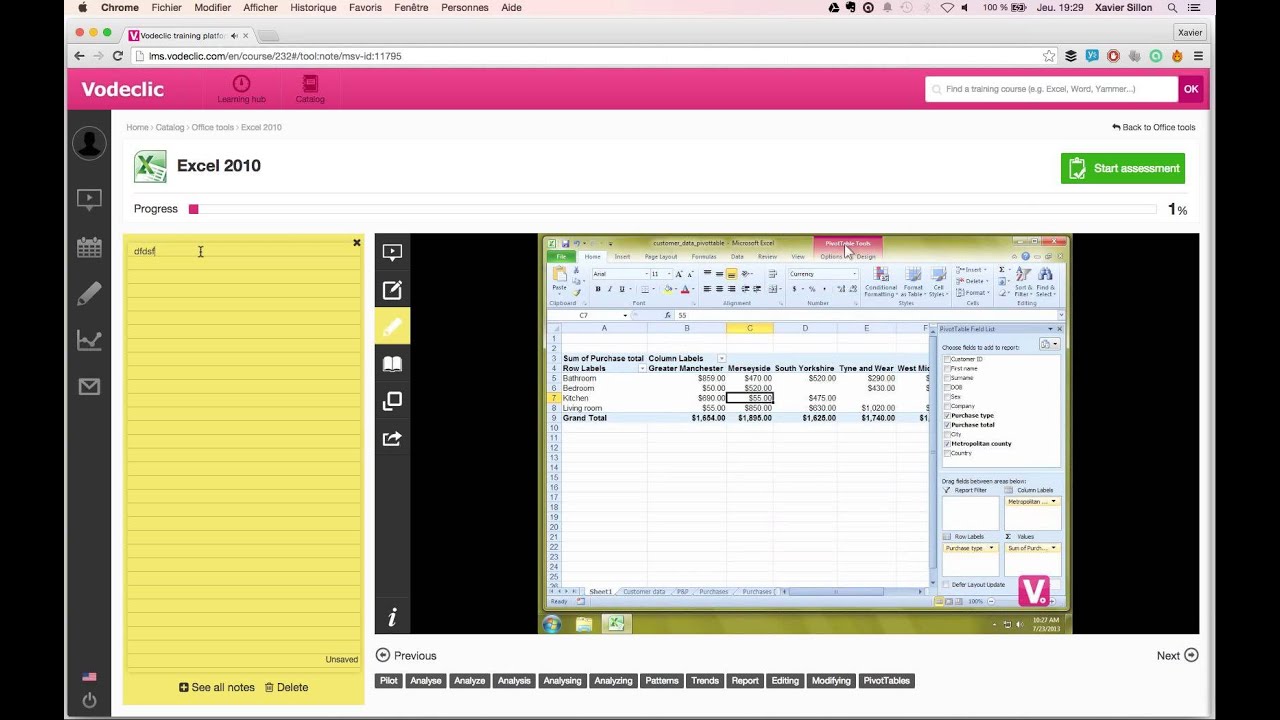
Task: Open the video lessons sidebar icon
Action: coord(89,200)
